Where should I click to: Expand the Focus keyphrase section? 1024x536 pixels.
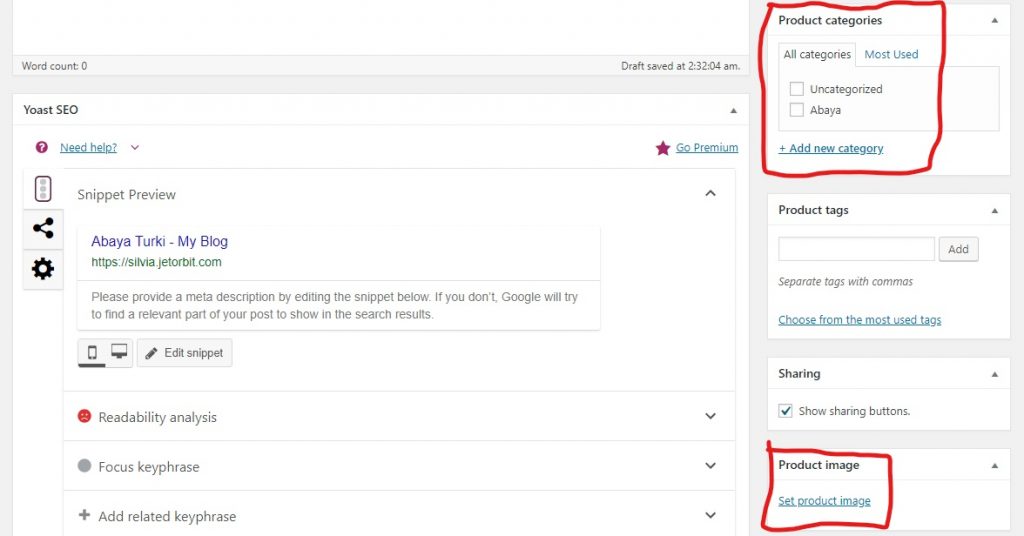pos(711,466)
